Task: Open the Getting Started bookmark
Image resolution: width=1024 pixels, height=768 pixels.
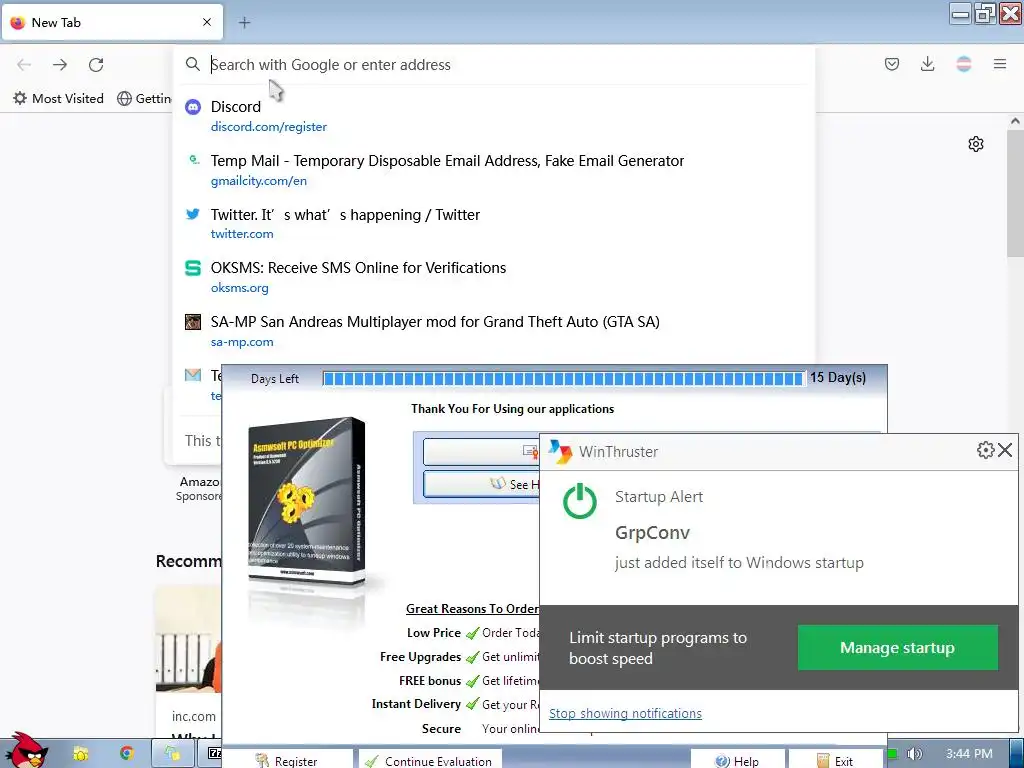Action: (x=144, y=99)
